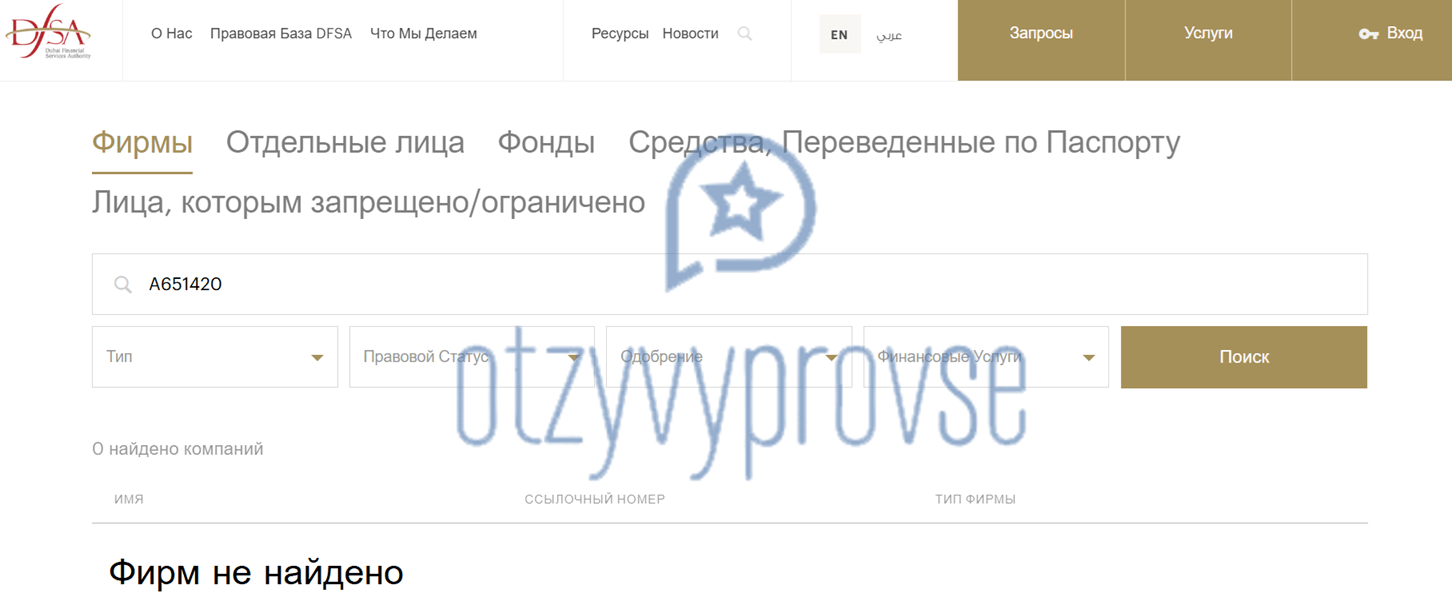Expand the Правовой Статус dropdown
Screen dimensions: 1452x605
(472, 357)
